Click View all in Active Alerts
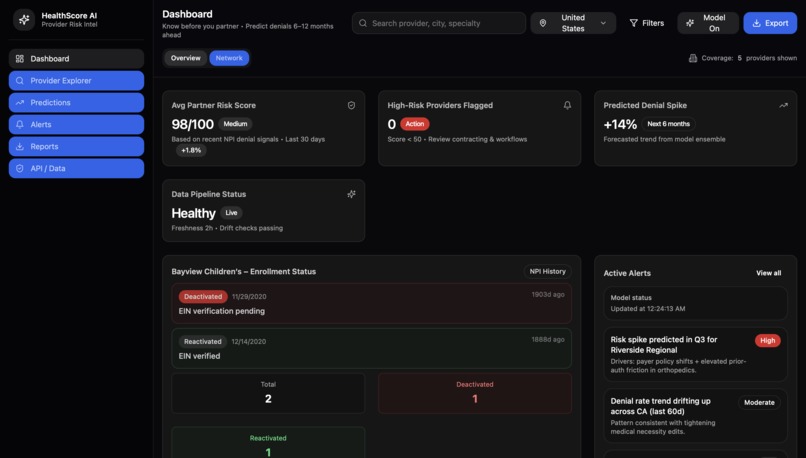 768,273
